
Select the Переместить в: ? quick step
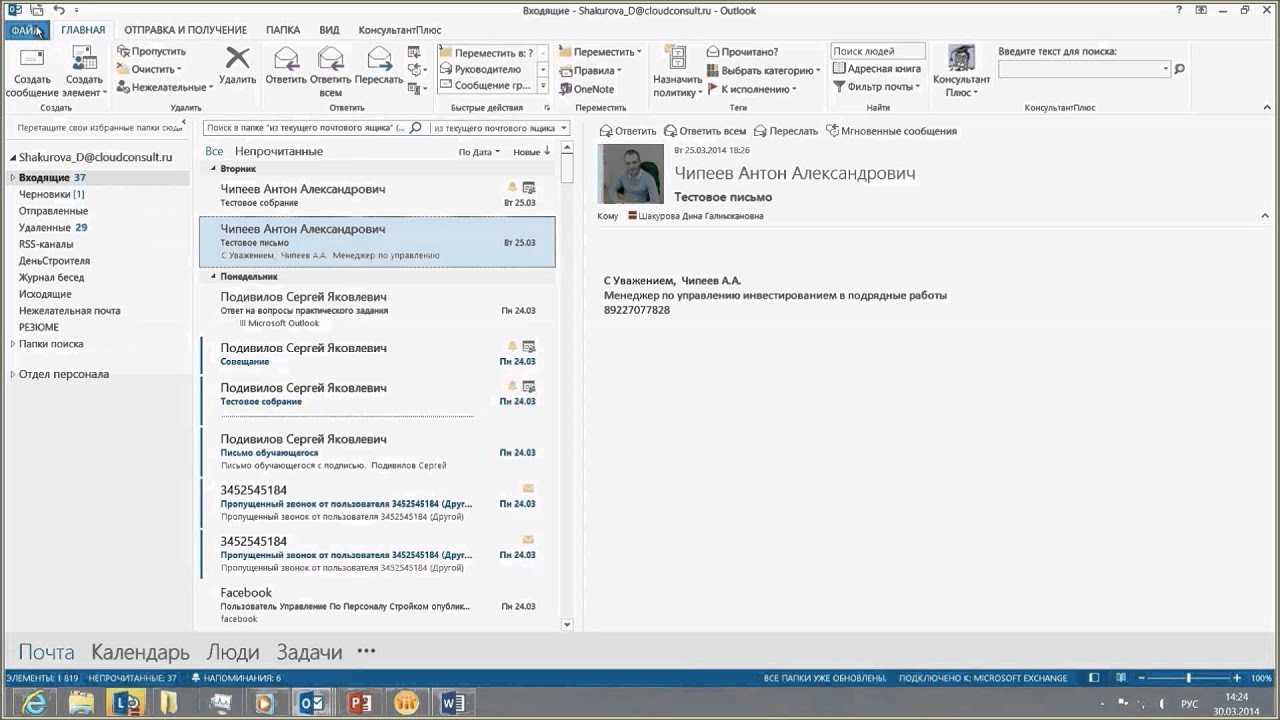(x=487, y=52)
